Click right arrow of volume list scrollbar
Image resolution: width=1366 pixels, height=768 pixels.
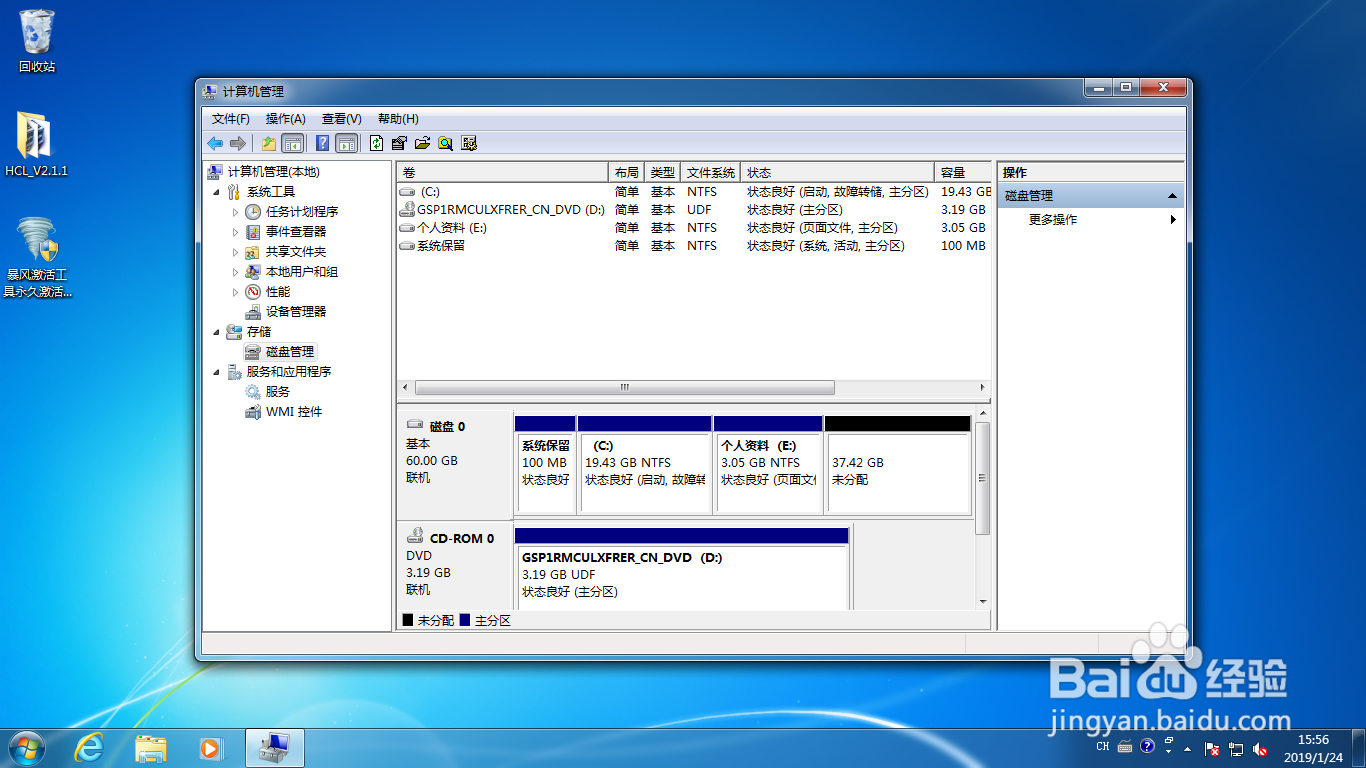(983, 387)
